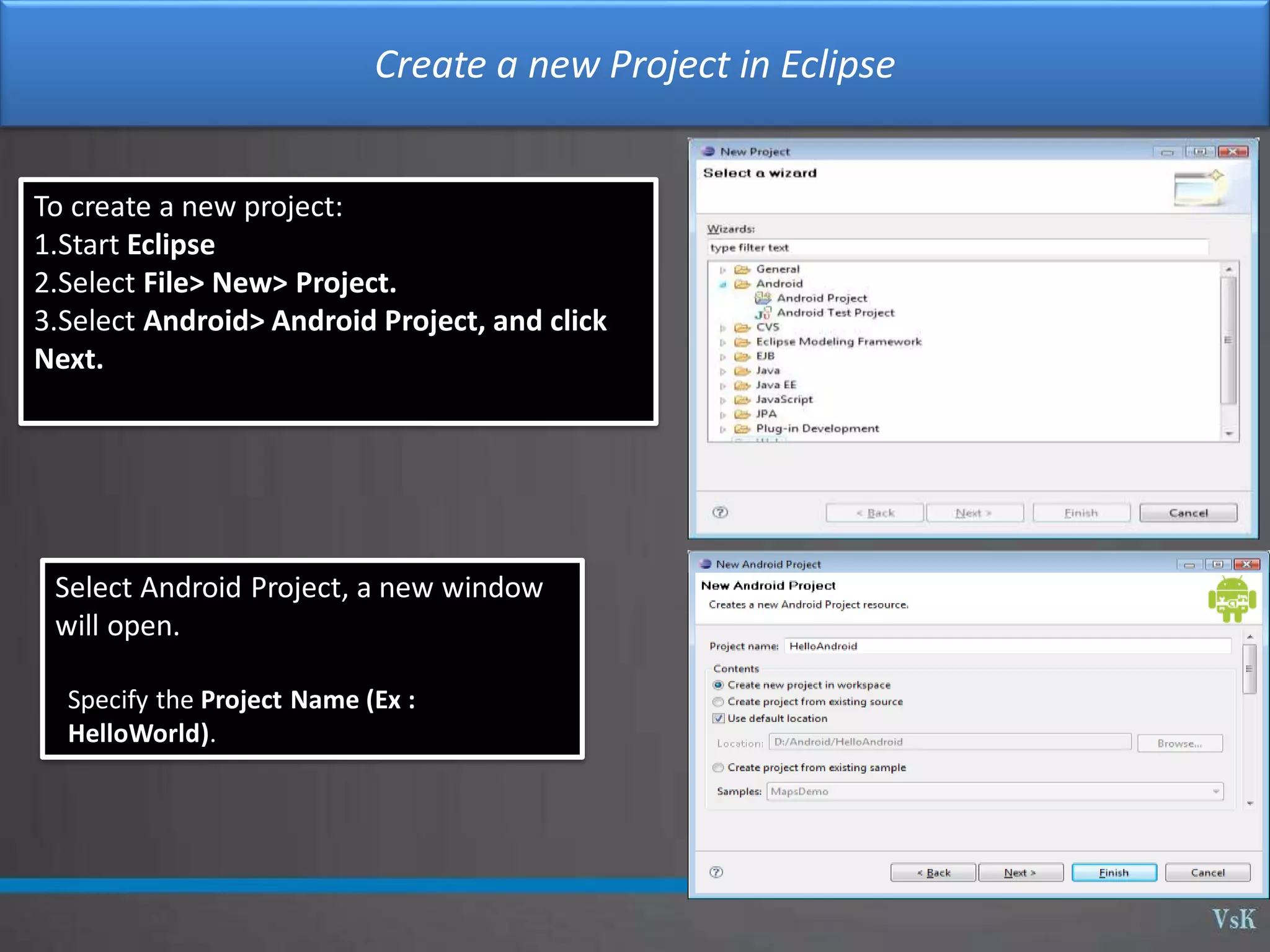The width and height of the screenshot is (1270, 952).
Task: Click Cancel in New Android Project dialog
Action: pyautogui.click(x=1207, y=873)
